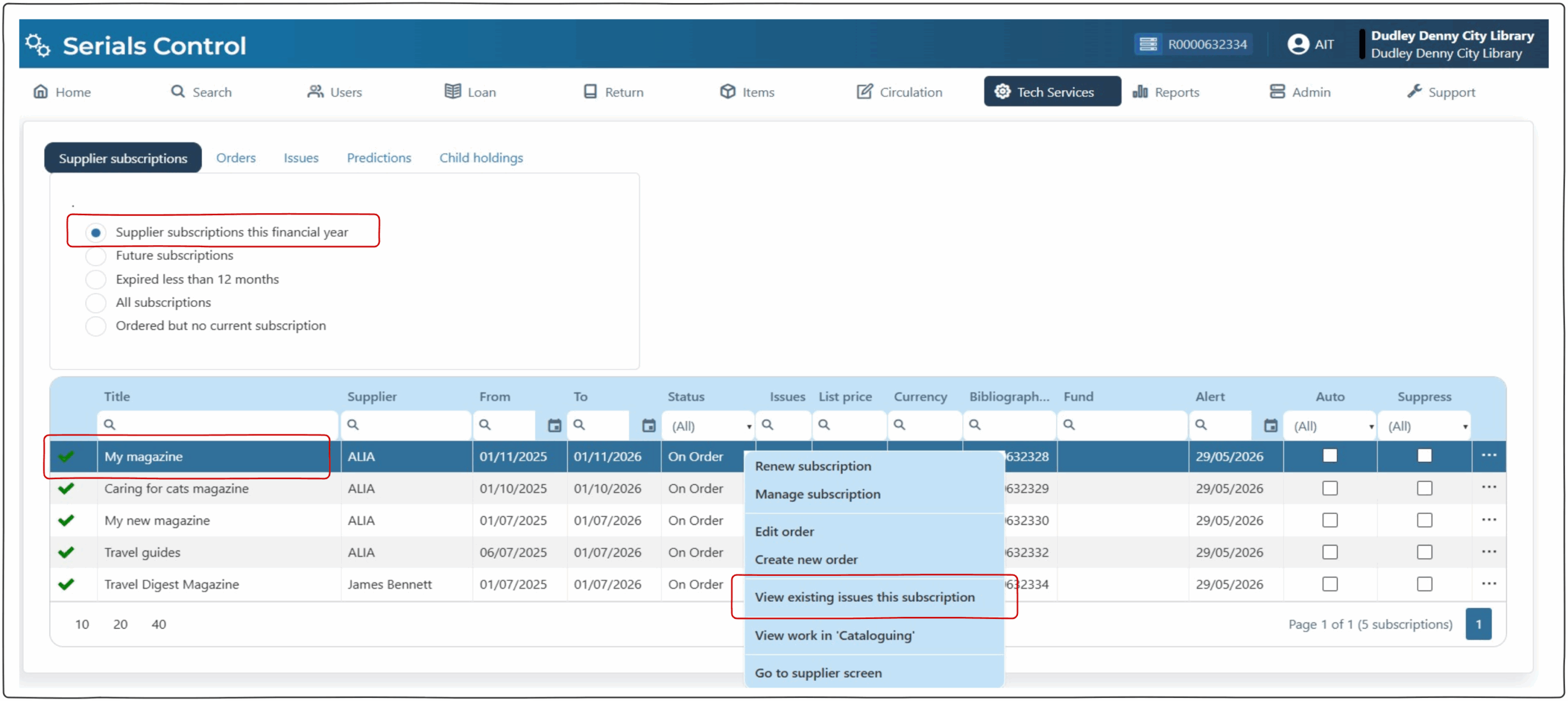Check Auto box for Caring for cats magazine
The width and height of the screenshot is (1568, 701).
[1329, 488]
